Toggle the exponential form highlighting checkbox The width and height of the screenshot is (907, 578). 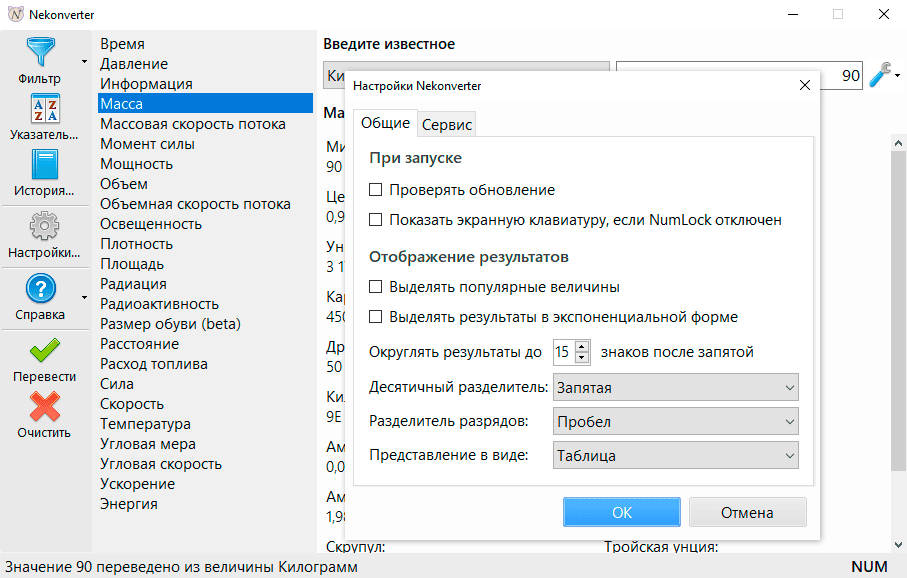click(375, 317)
